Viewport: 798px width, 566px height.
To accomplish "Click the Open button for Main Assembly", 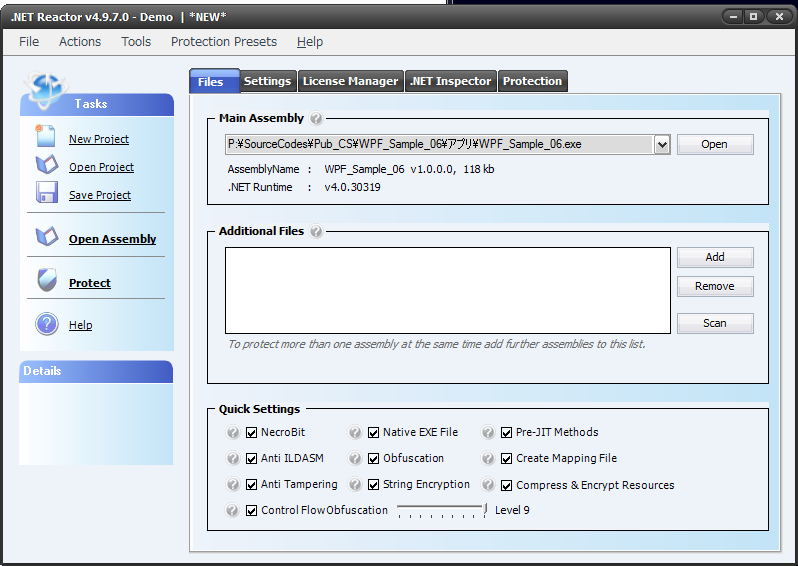I will (x=715, y=145).
